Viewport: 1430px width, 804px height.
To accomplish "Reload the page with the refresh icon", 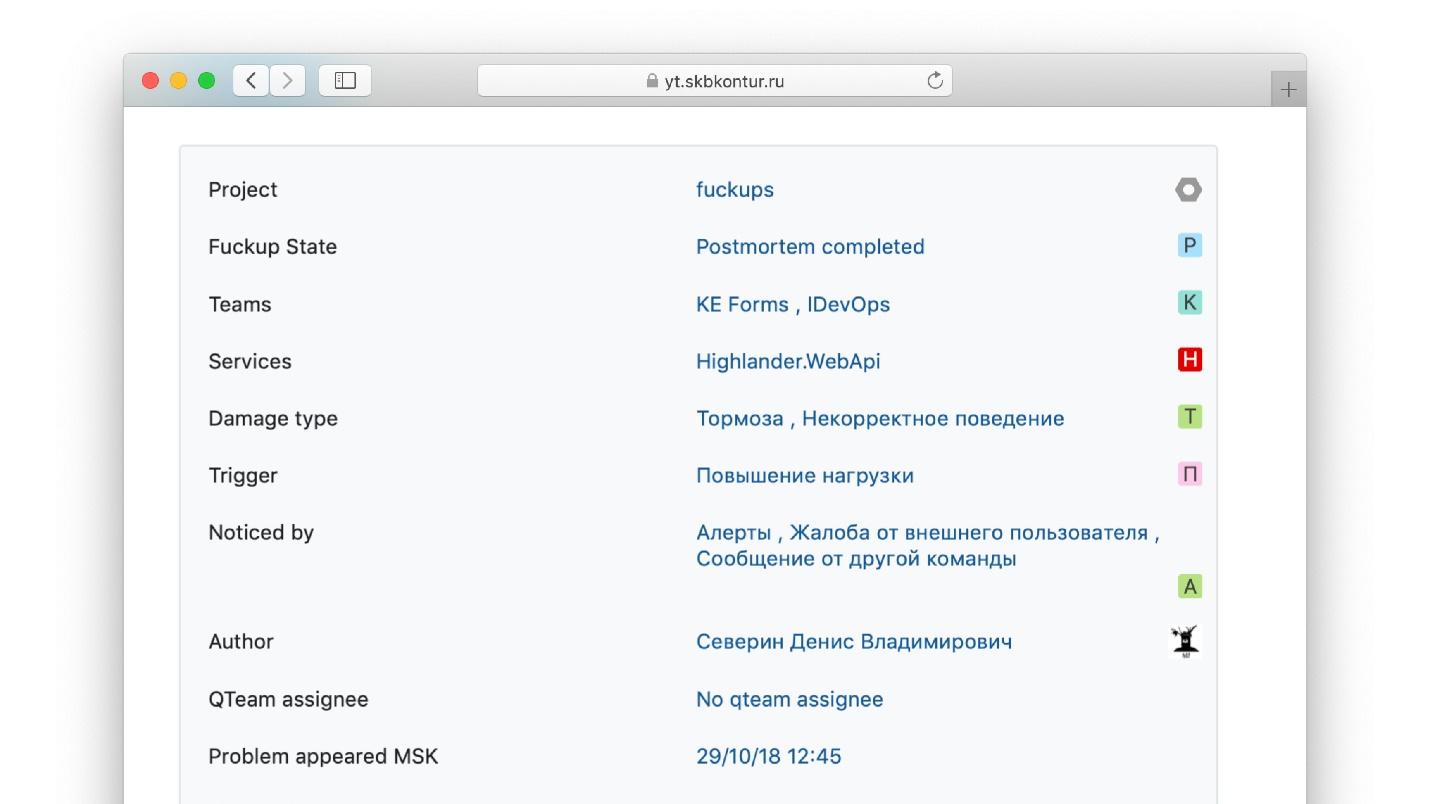I will click(935, 81).
